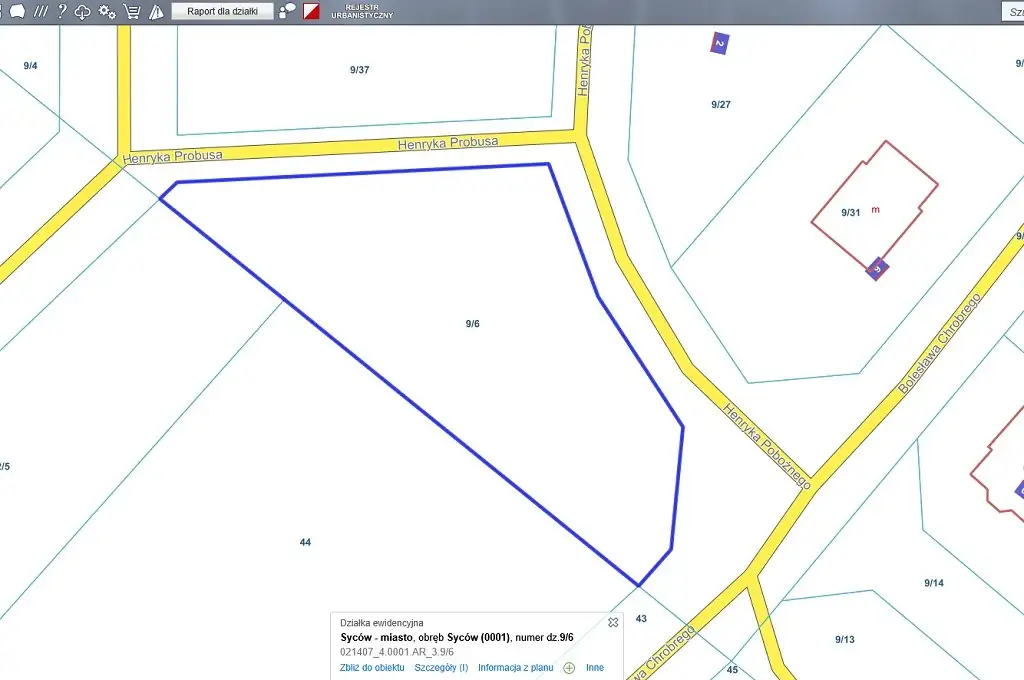Click 'Informacja z planu' link

point(515,667)
